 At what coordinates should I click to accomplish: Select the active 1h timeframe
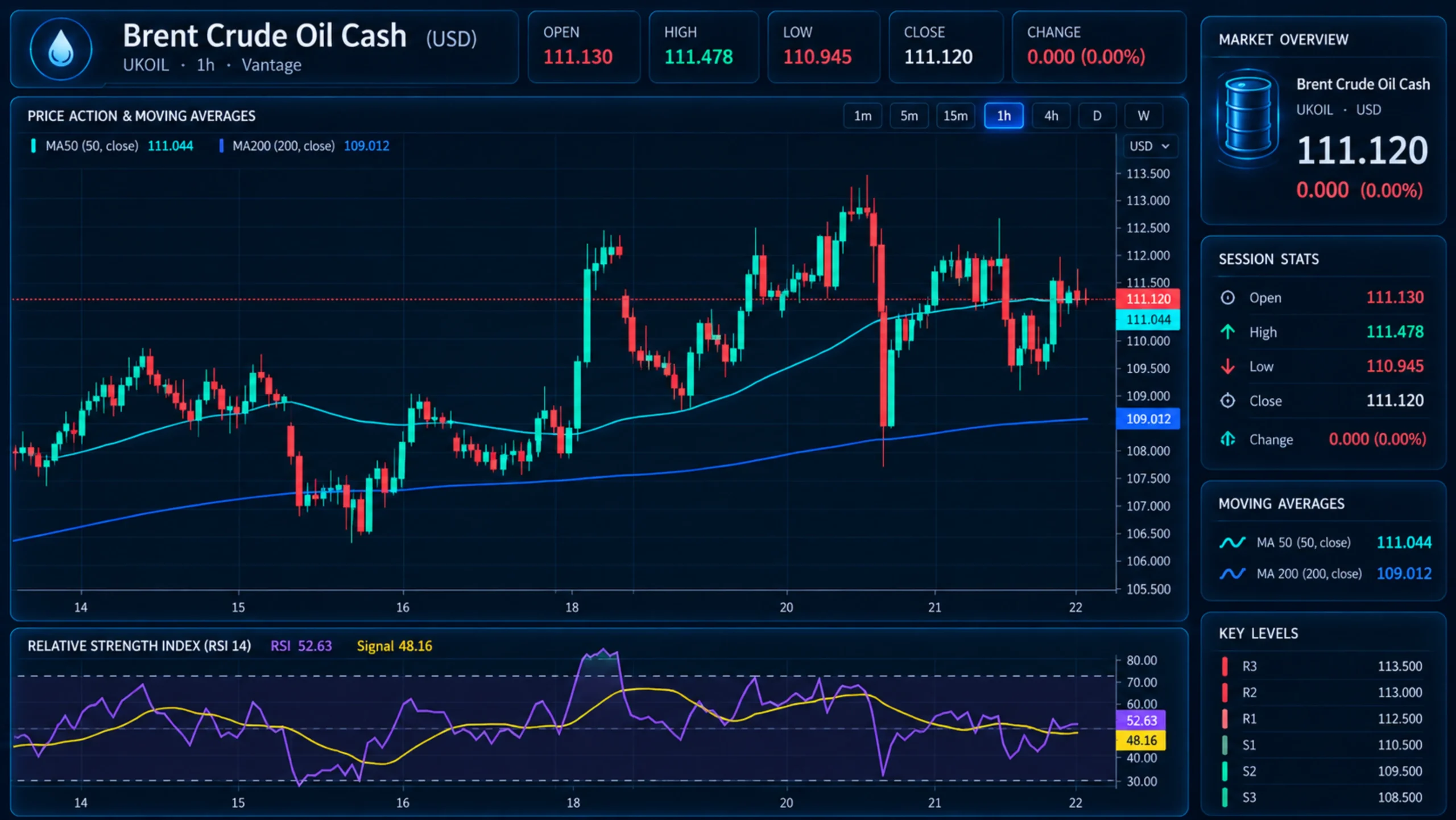1004,116
